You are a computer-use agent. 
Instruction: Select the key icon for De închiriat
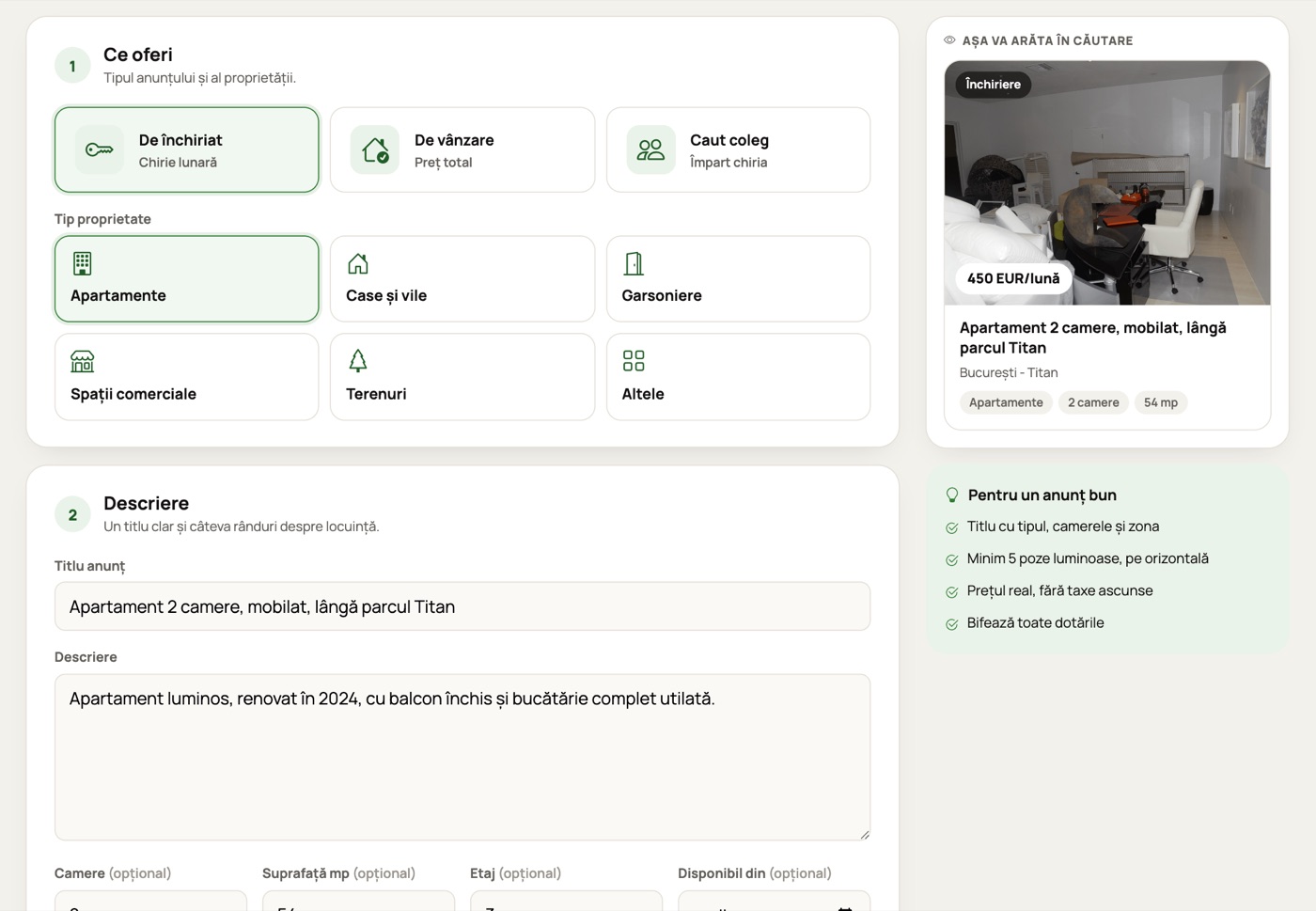100,149
